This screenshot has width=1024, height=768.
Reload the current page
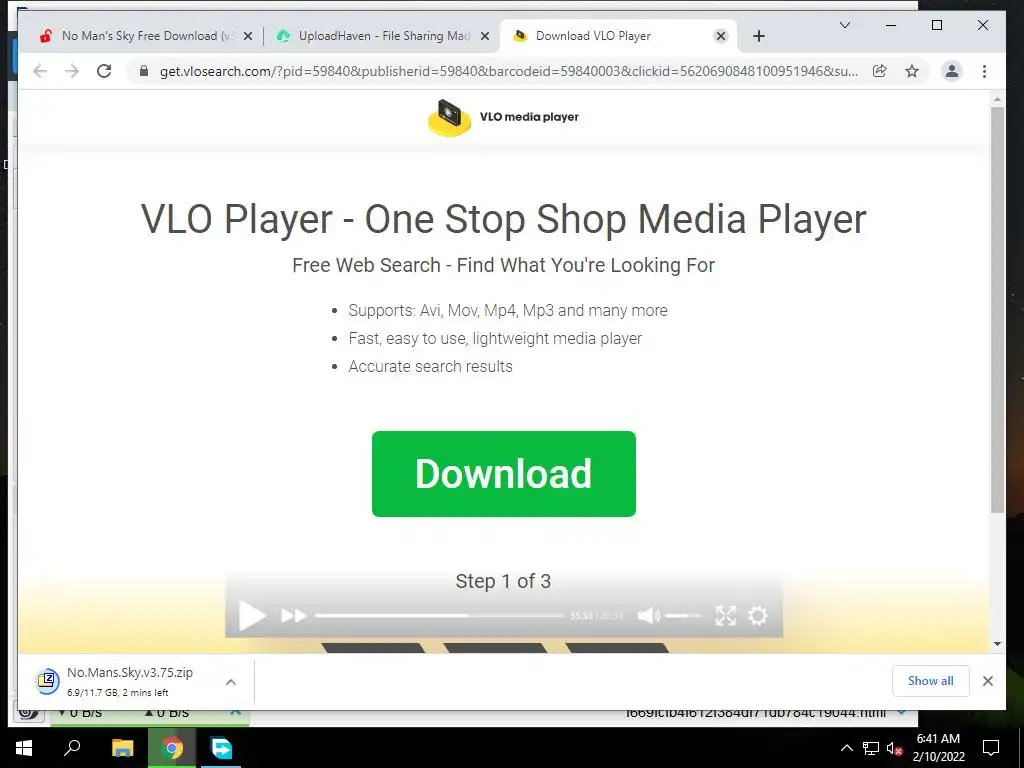tap(104, 71)
